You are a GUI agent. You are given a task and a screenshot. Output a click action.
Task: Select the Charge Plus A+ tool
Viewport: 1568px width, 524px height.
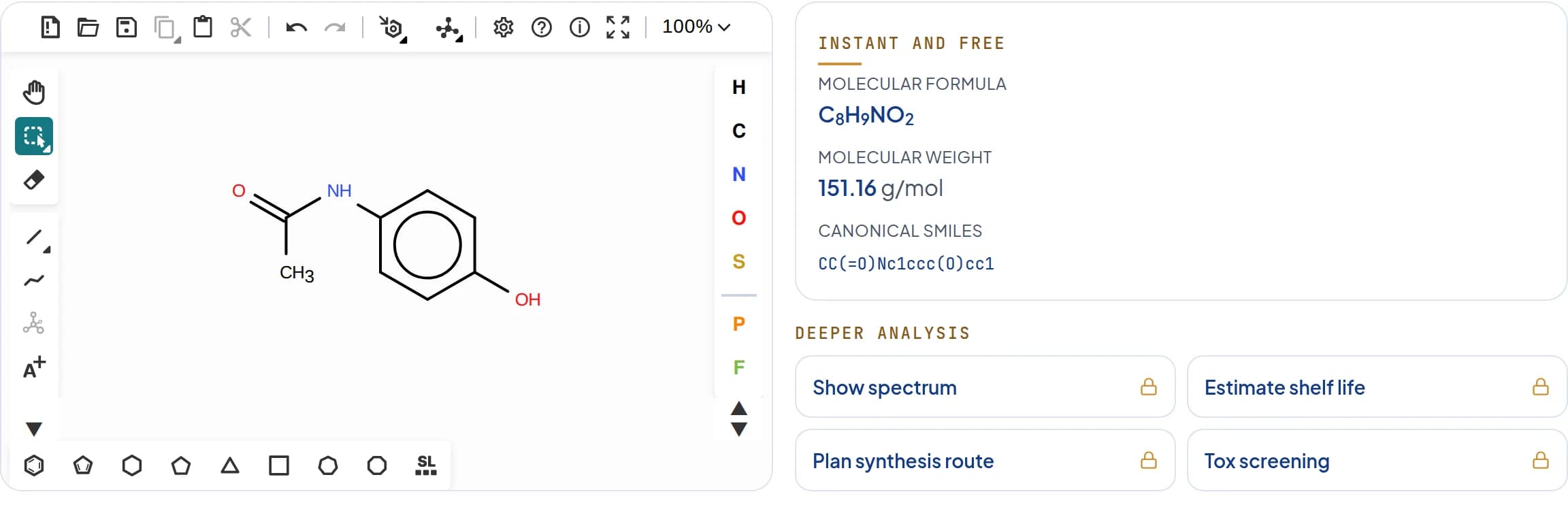(34, 367)
